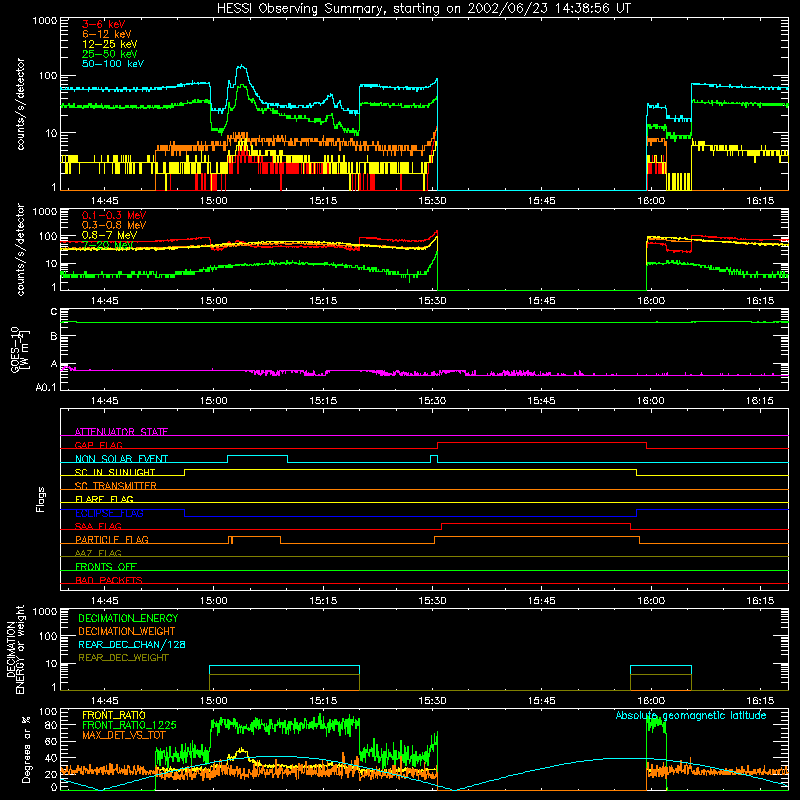
Task: Select the green FRONT_RATIO_1225 legend label
Action: (129, 725)
